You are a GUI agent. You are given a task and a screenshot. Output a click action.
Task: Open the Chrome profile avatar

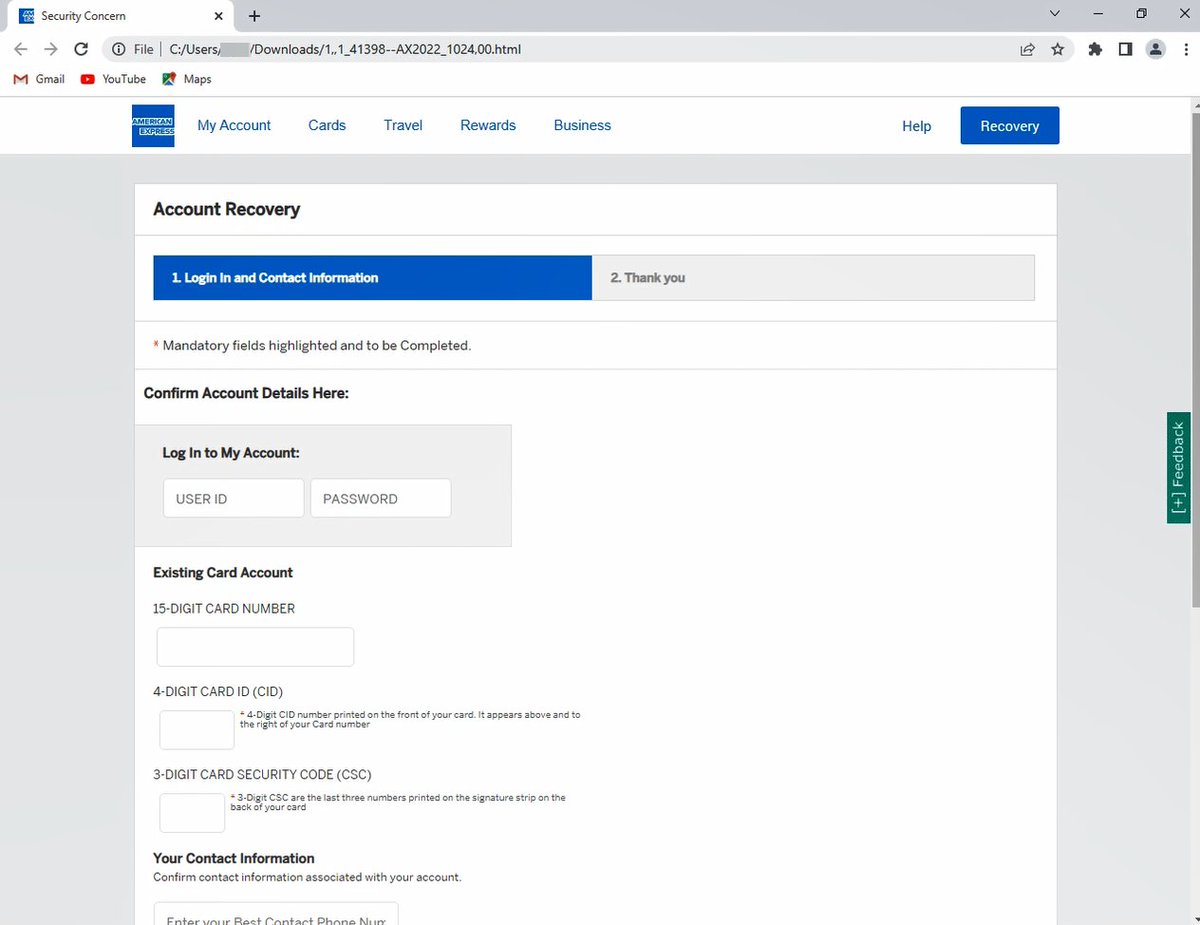[1155, 49]
